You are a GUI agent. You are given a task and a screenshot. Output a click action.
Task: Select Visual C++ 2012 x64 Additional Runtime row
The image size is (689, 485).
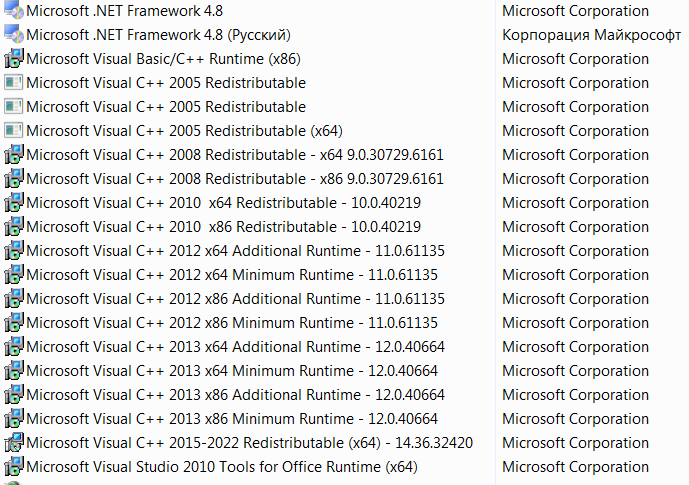click(235, 251)
